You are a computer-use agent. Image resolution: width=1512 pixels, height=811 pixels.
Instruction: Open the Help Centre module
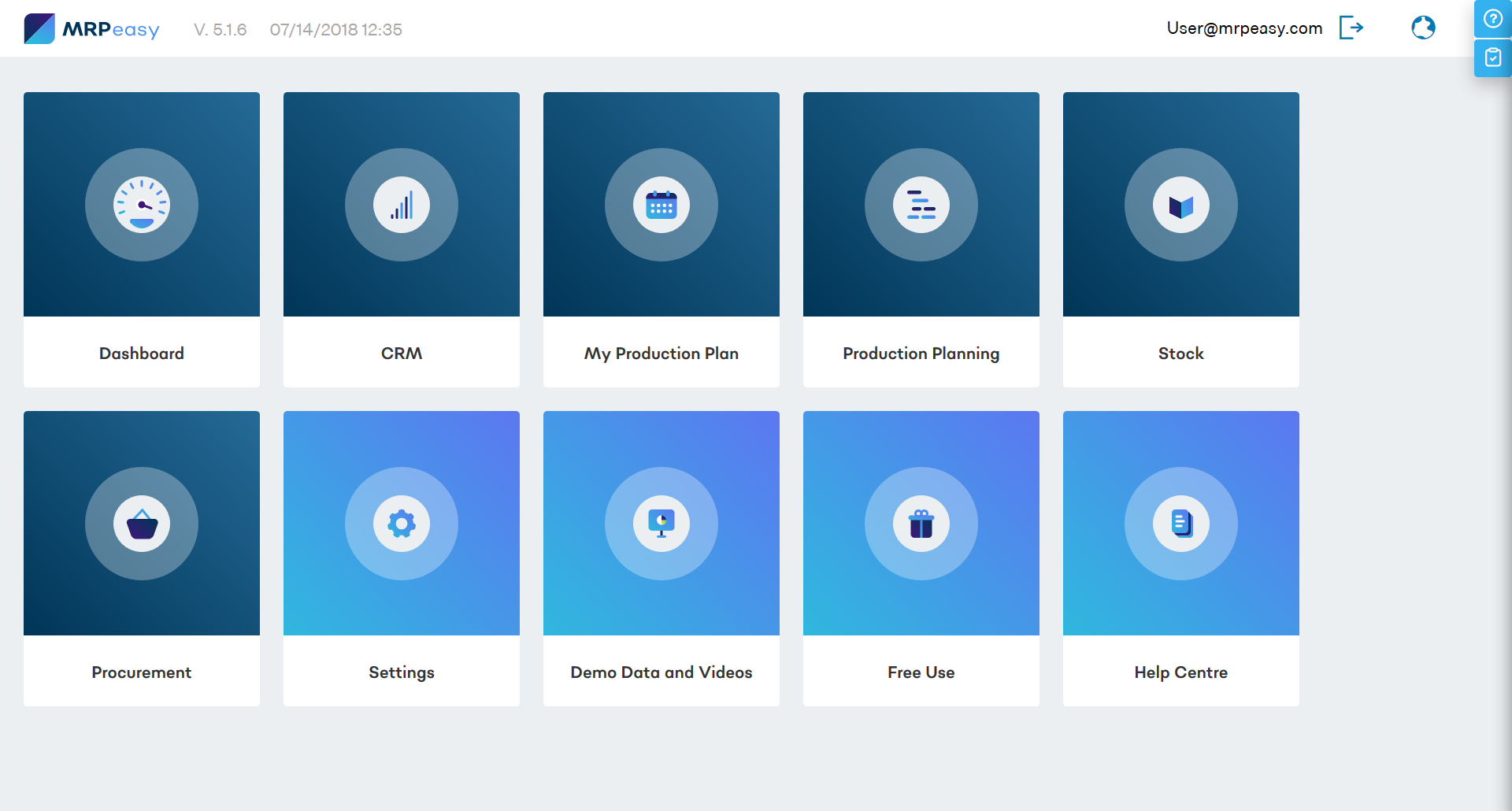1180,672
